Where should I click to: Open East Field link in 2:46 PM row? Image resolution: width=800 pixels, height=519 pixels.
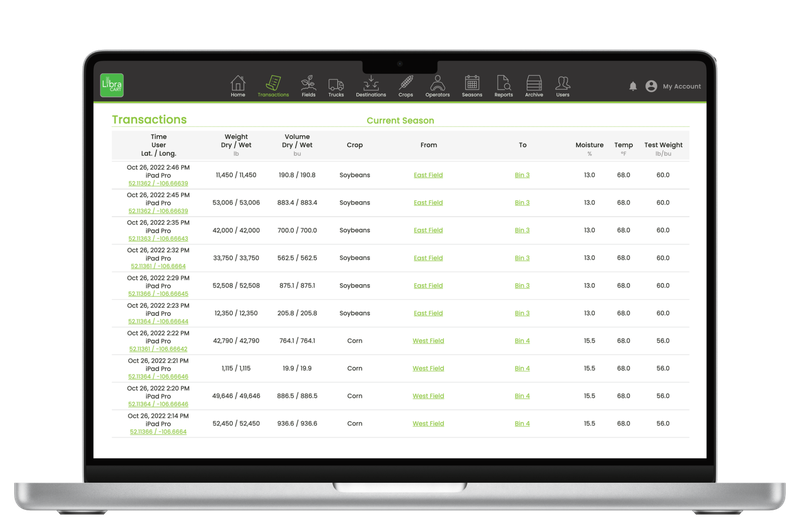tap(428, 175)
